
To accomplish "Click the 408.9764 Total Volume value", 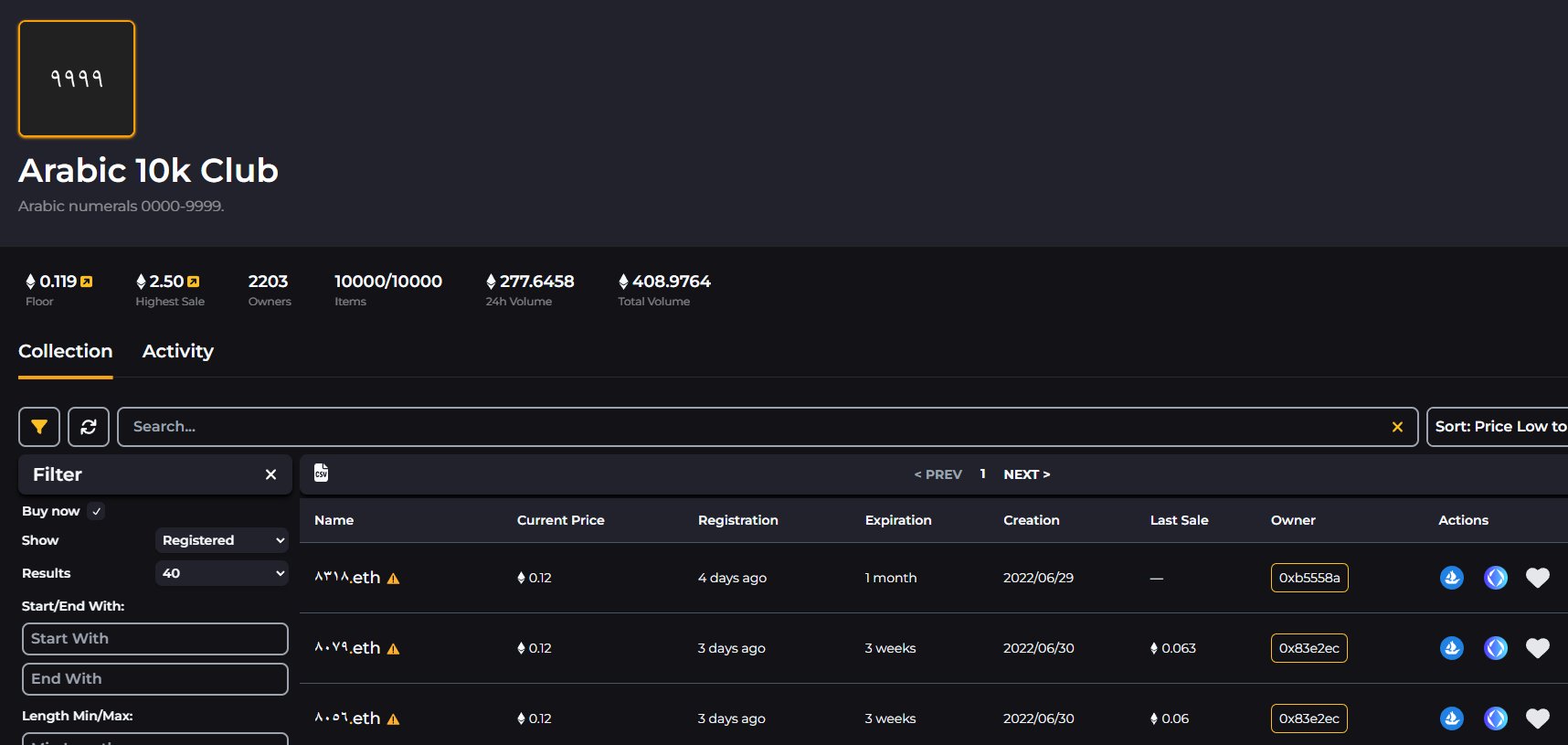I will (664, 282).
